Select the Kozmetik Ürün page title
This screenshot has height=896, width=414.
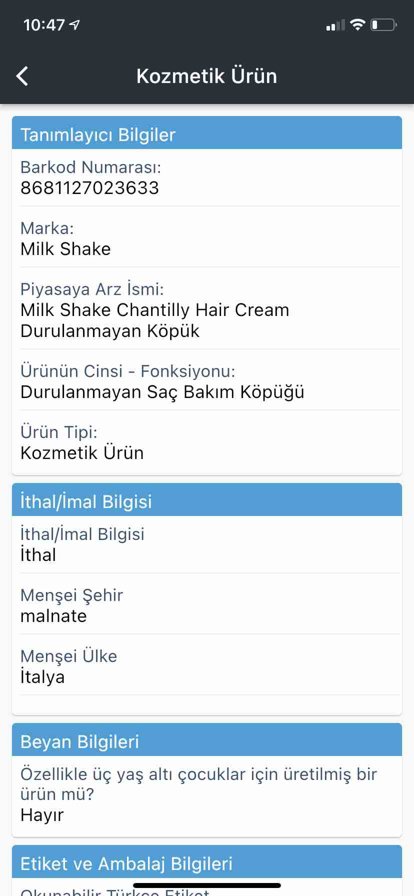206,76
